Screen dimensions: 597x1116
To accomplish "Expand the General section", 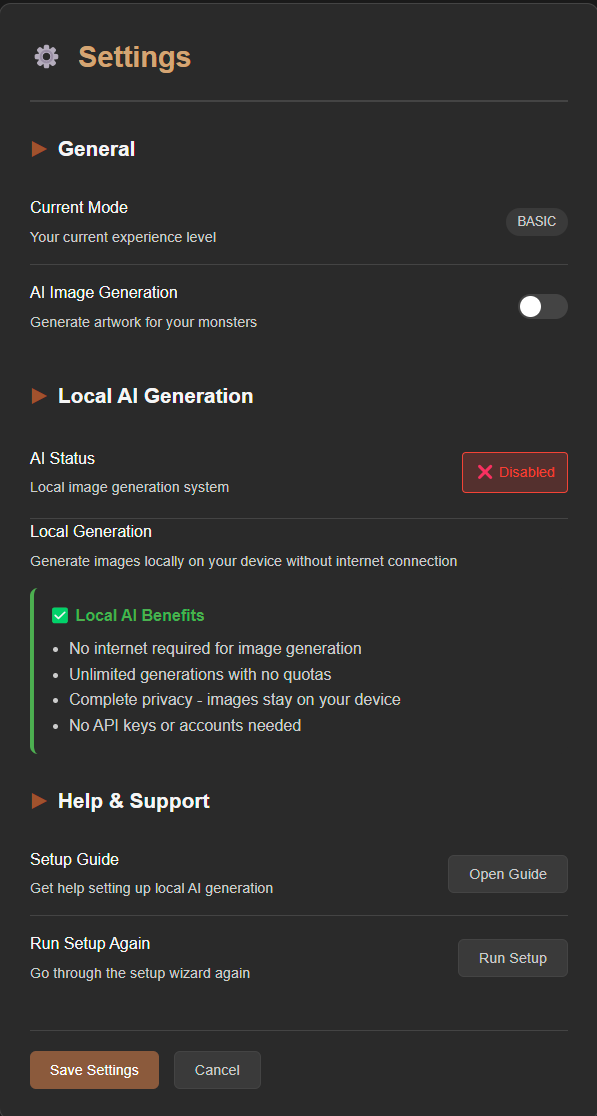I will point(96,148).
